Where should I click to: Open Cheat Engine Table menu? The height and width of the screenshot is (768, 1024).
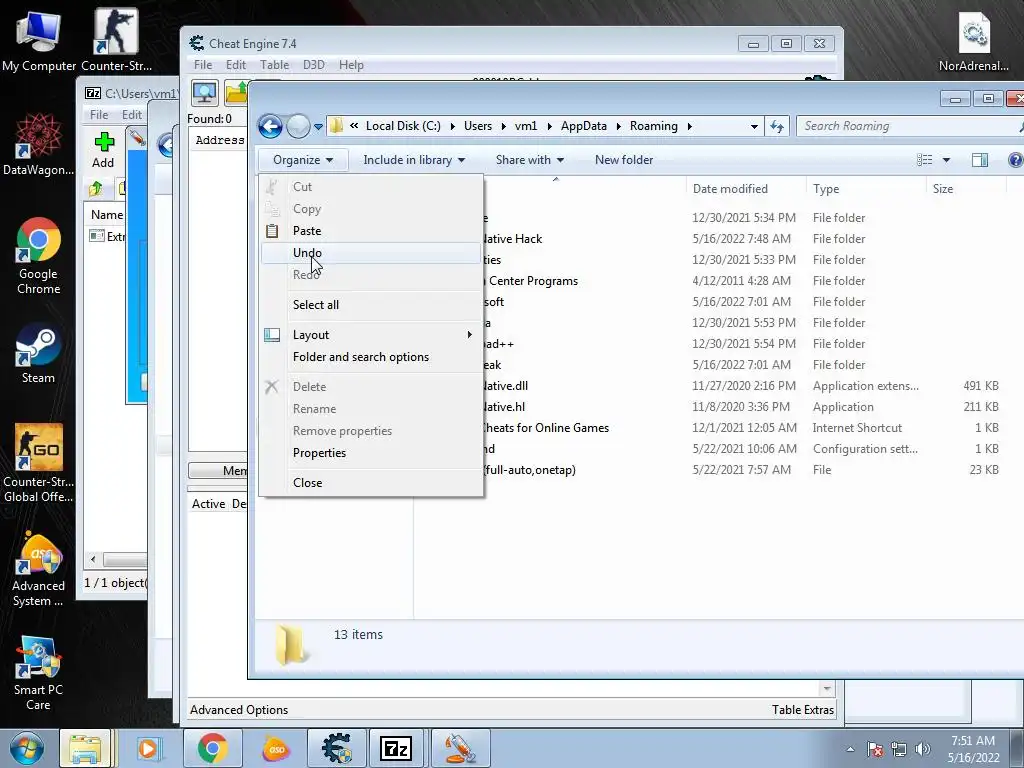tap(274, 65)
